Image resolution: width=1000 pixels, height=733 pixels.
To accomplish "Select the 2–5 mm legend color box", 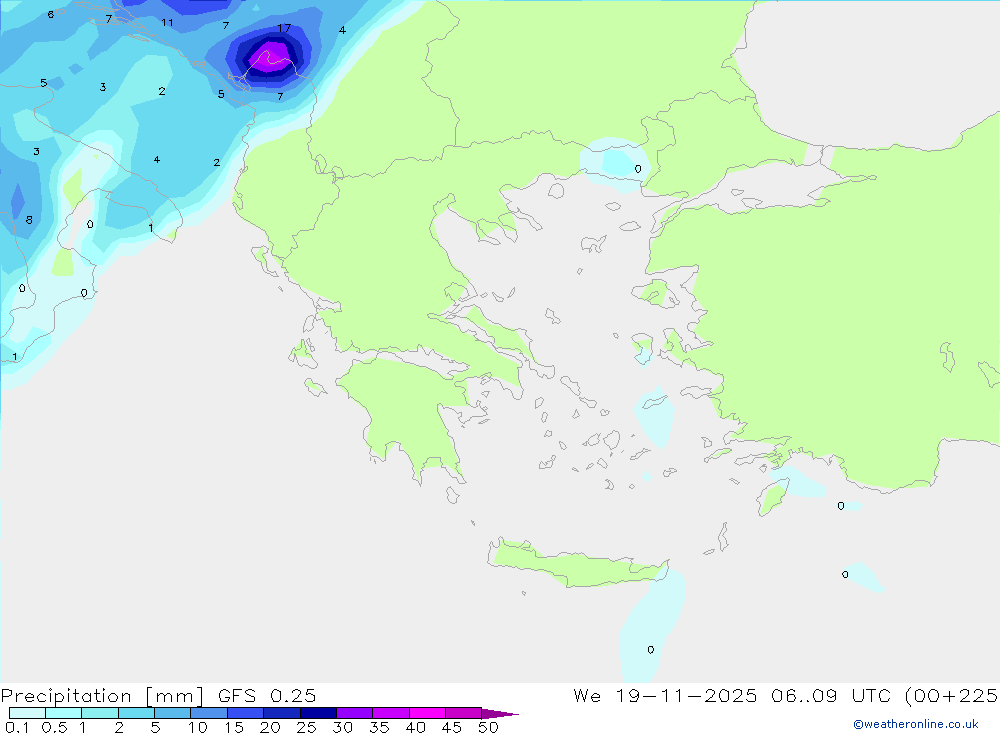I will (x=136, y=713).
